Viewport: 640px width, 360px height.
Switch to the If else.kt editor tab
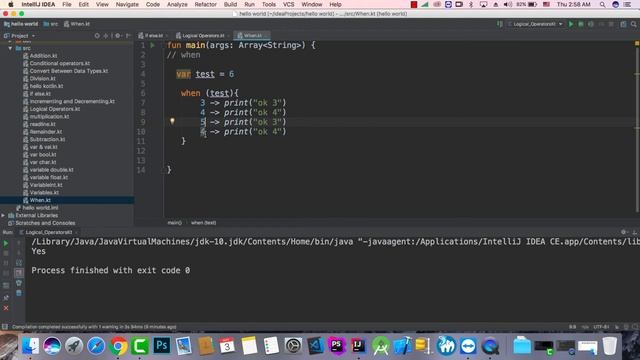point(153,36)
